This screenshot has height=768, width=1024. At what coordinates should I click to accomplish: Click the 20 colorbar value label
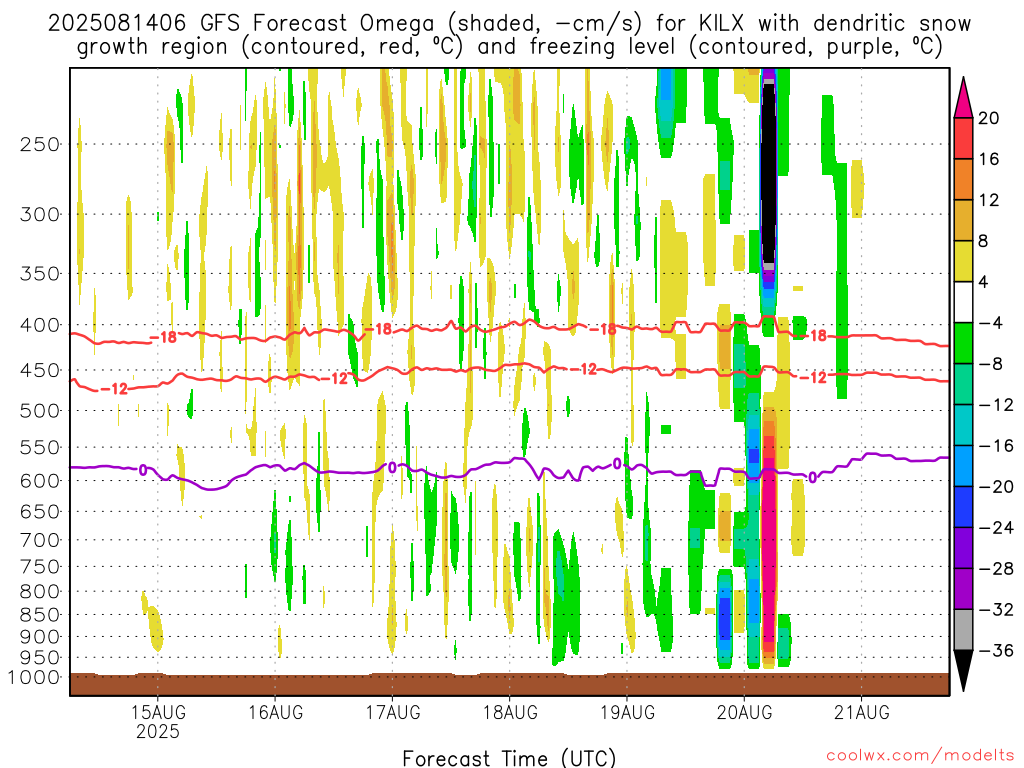988,118
